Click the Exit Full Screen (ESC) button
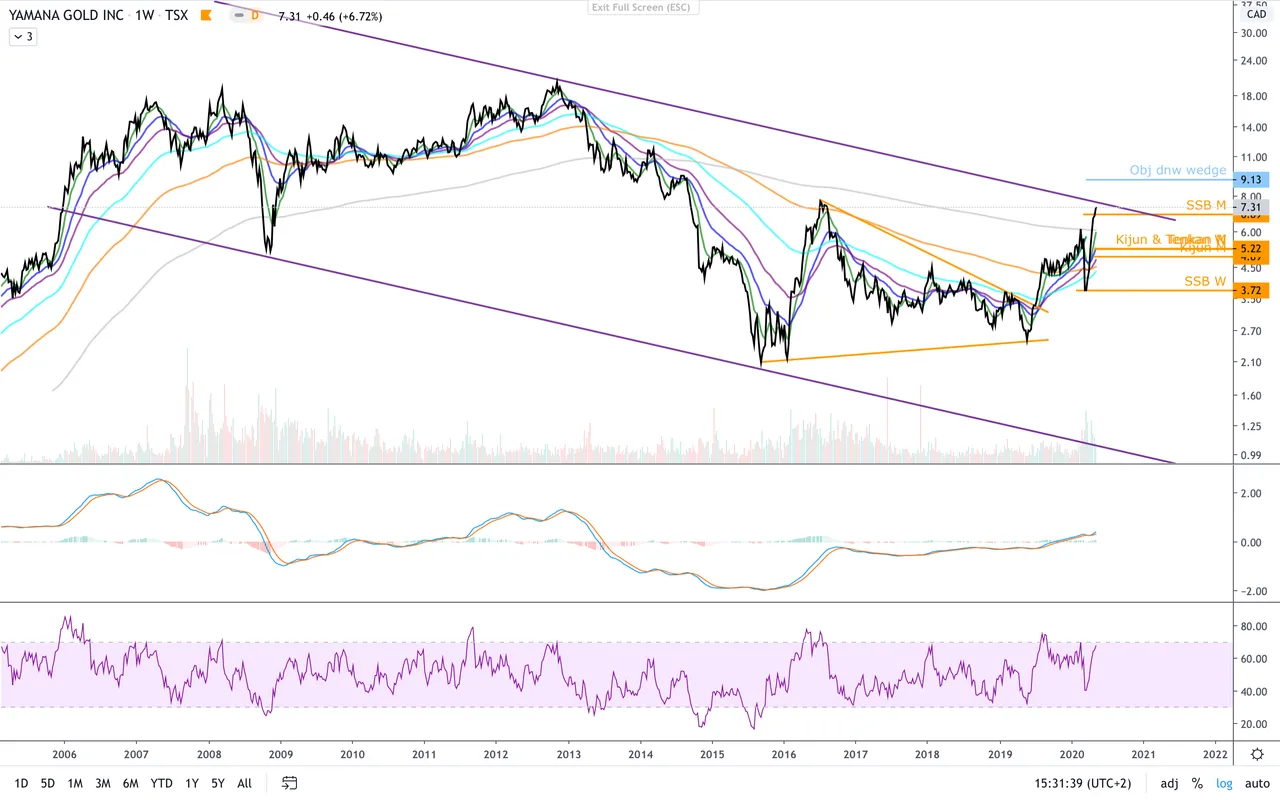The height and width of the screenshot is (800, 1280). tap(644, 7)
